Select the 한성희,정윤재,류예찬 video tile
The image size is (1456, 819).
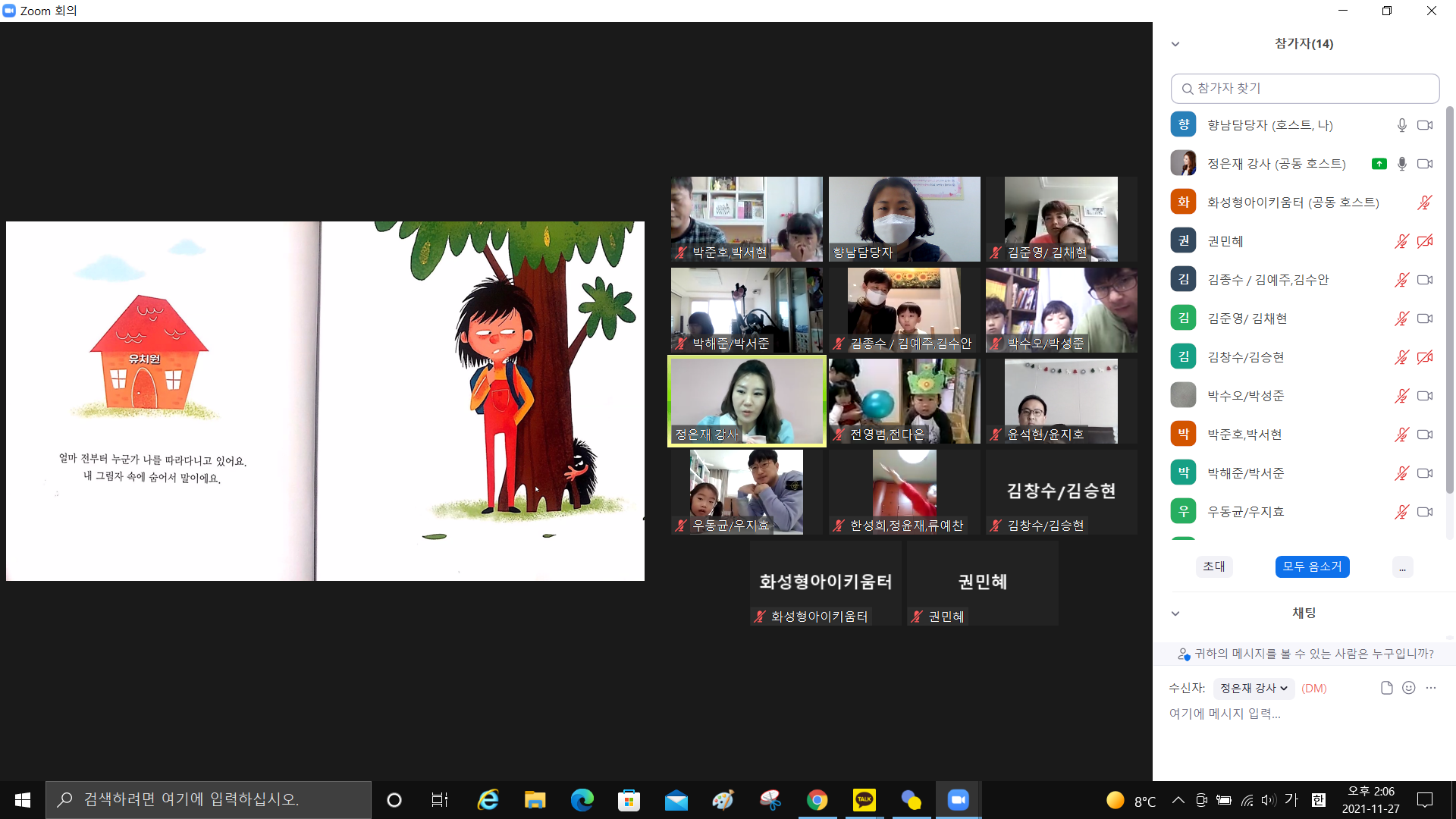[x=904, y=492]
